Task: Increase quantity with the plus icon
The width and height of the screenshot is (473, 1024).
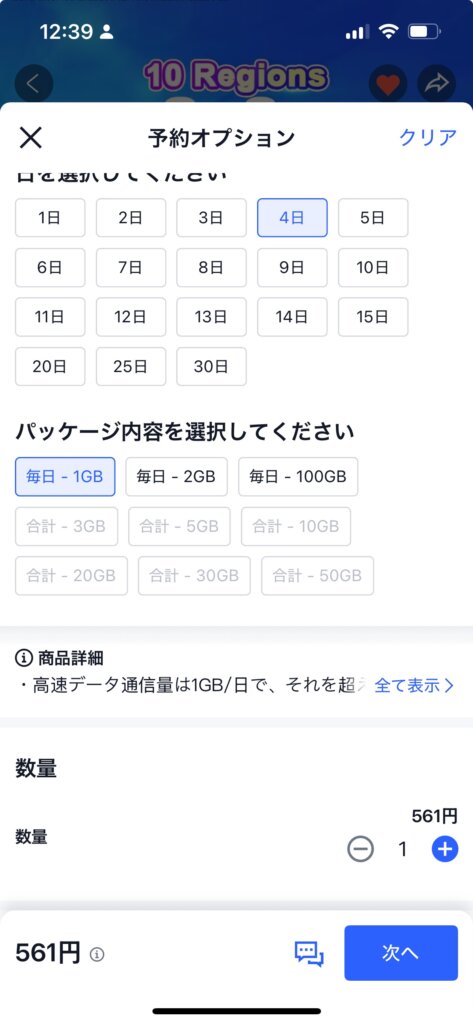Action: click(x=445, y=849)
